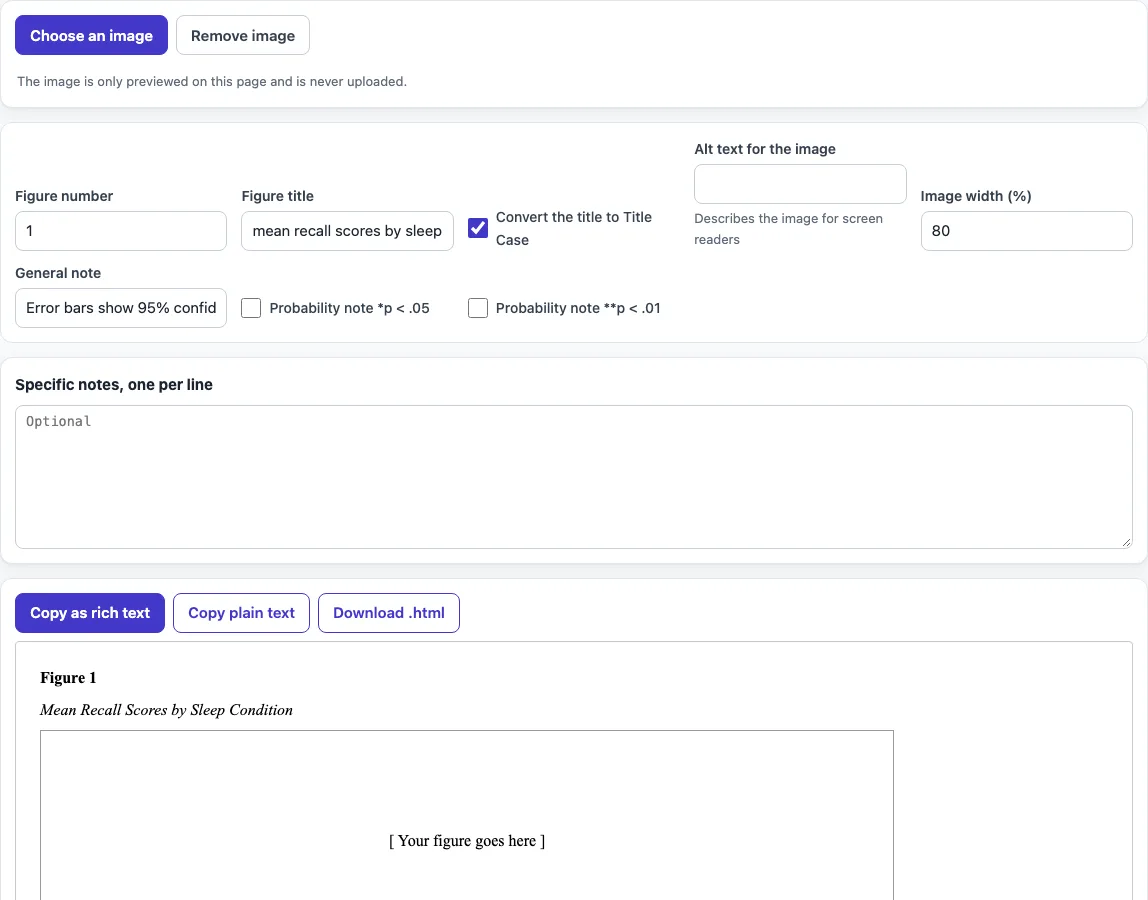Click the Specific notes text area
This screenshot has height=900, width=1148.
pos(574,477)
